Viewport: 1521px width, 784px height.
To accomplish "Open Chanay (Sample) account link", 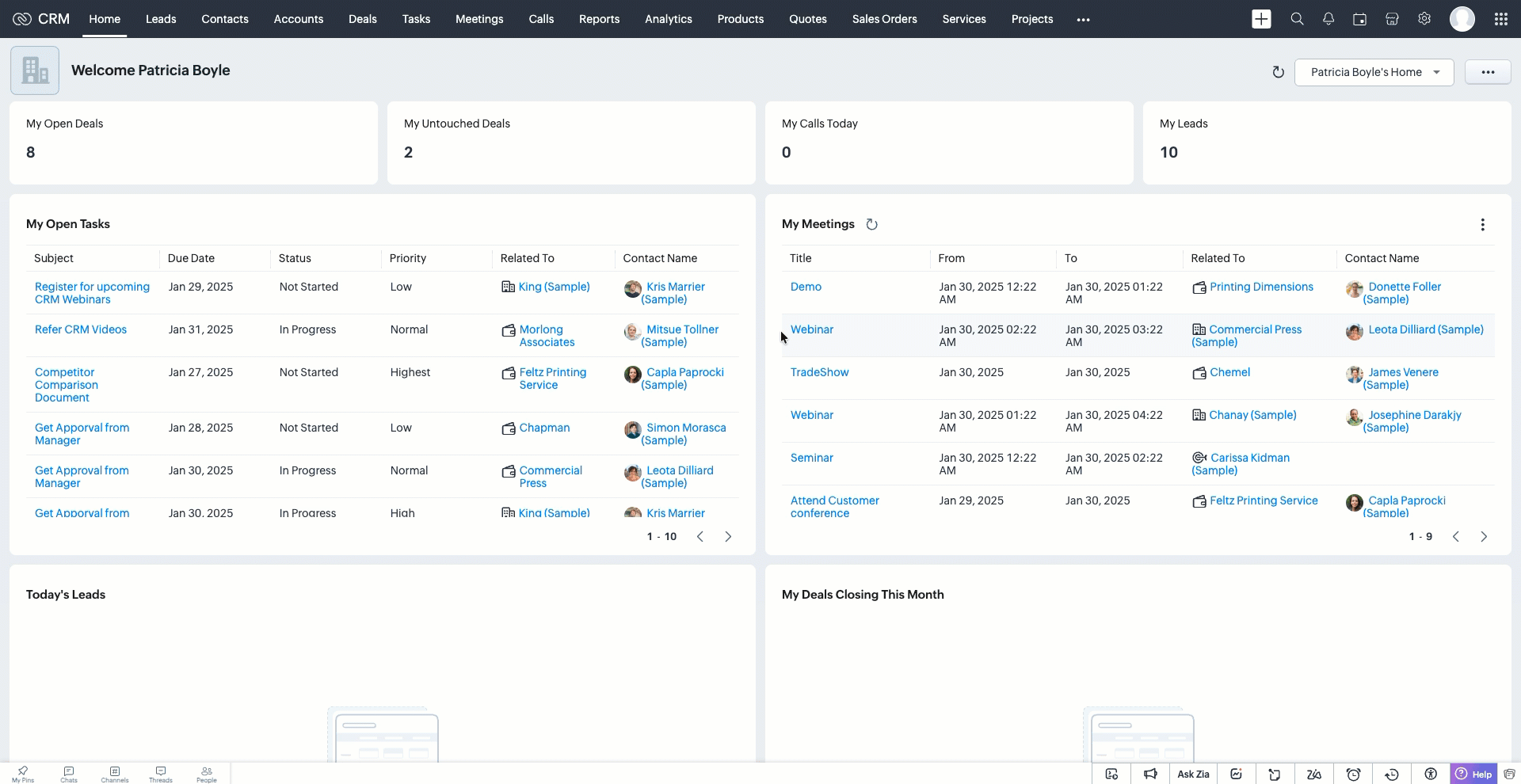I will [1252, 415].
